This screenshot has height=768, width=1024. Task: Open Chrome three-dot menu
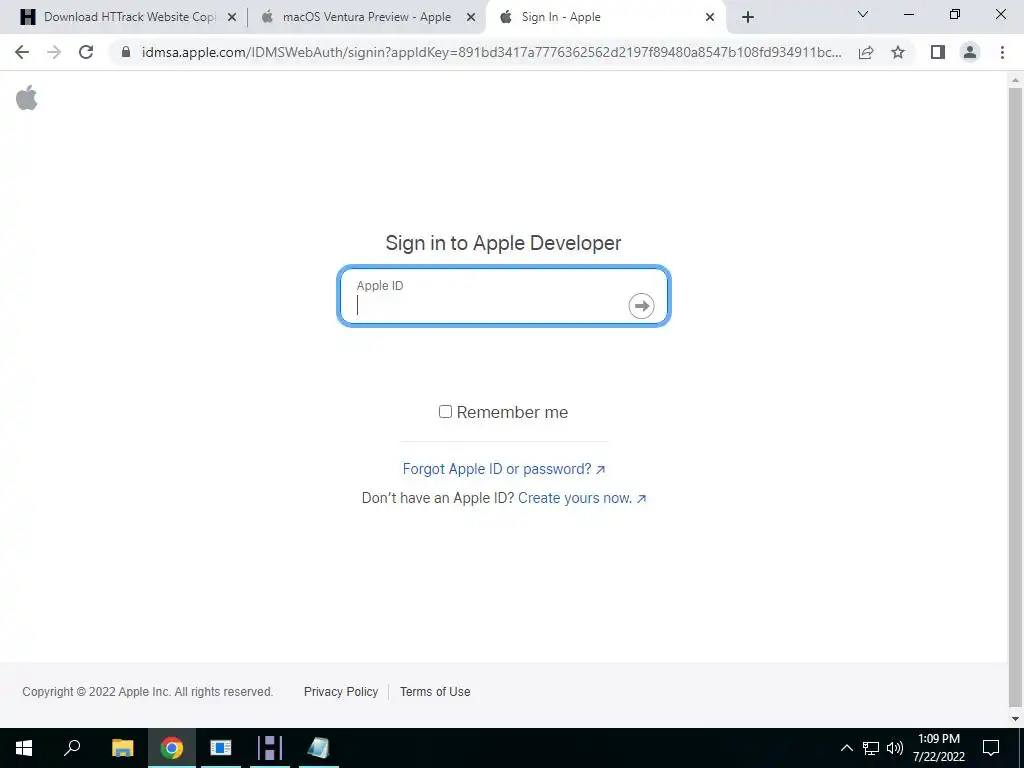click(1002, 52)
